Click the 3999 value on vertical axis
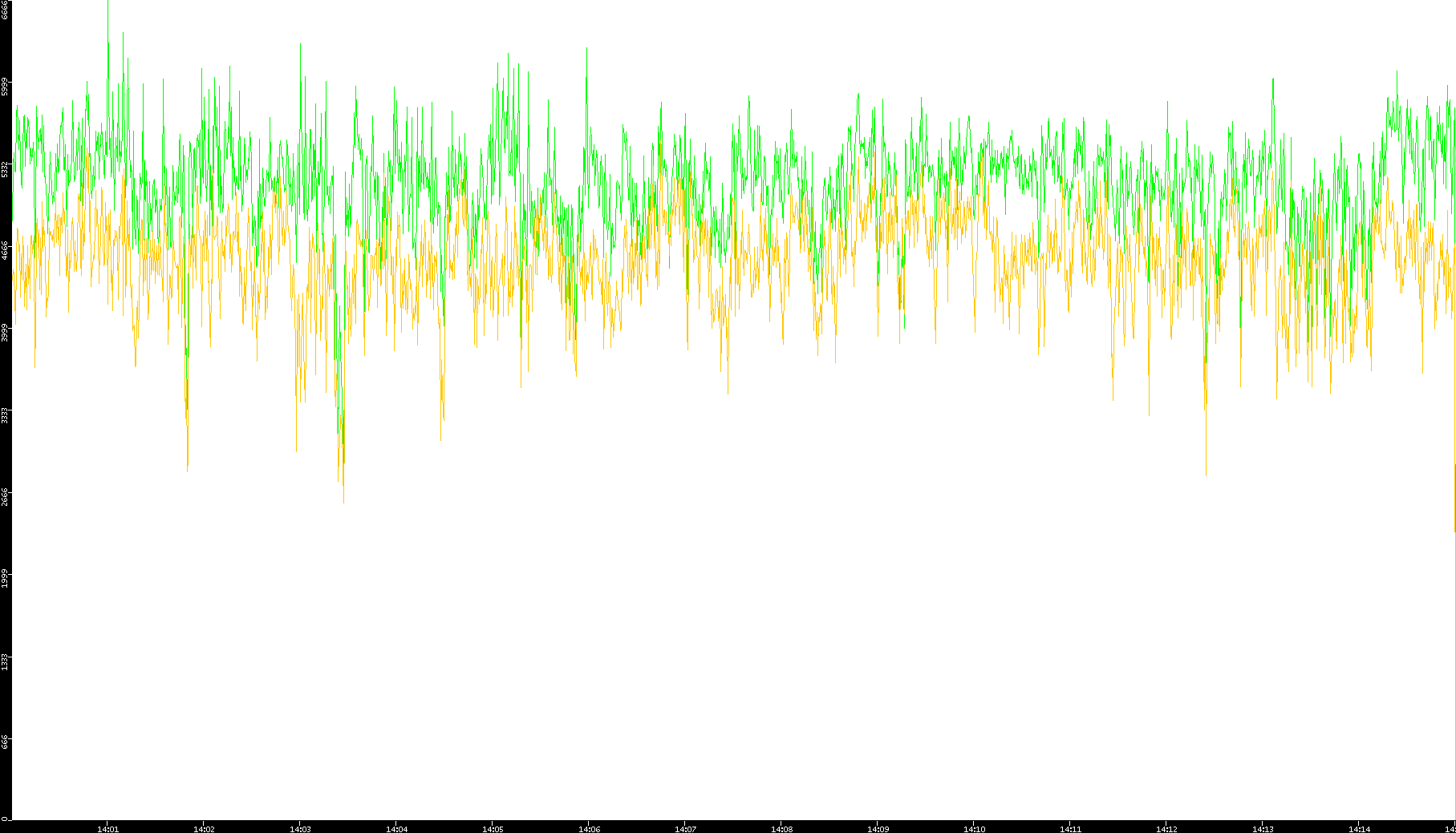 tap(5, 332)
